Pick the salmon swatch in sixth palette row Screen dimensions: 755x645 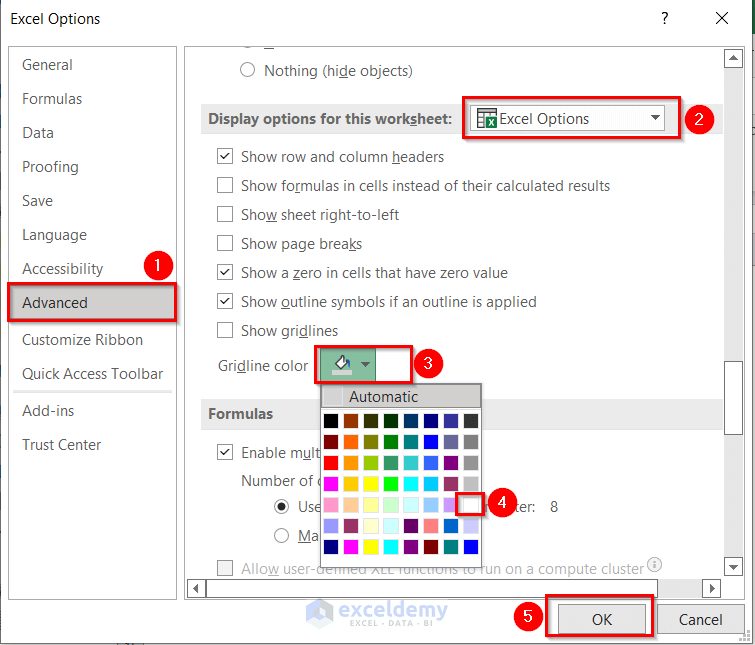[x=430, y=526]
